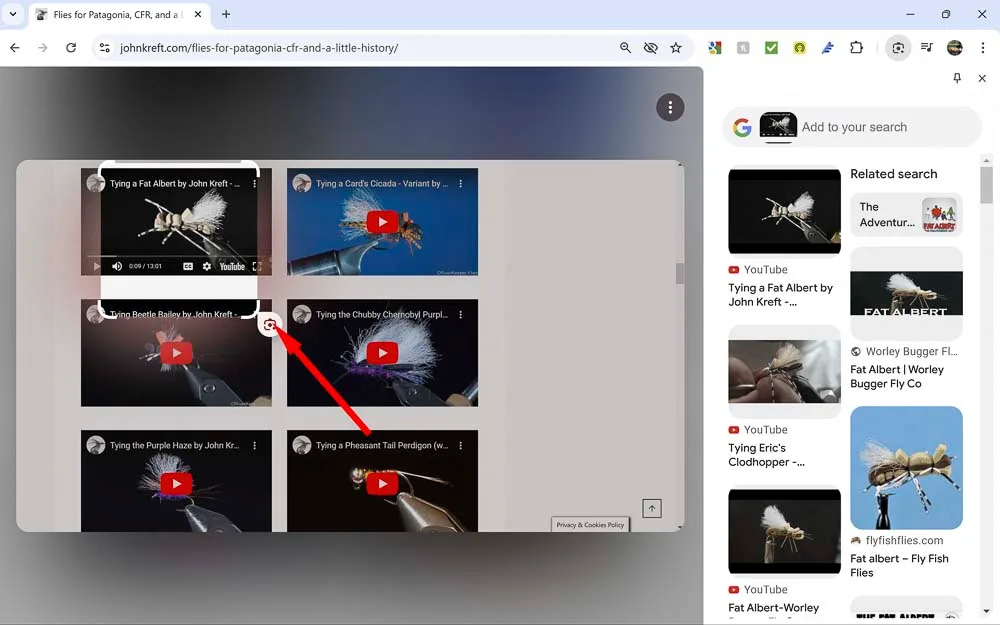Image resolution: width=1000 pixels, height=625 pixels.
Task: Click channel avatar on Chubby Chernobyl video
Action: [x=302, y=314]
